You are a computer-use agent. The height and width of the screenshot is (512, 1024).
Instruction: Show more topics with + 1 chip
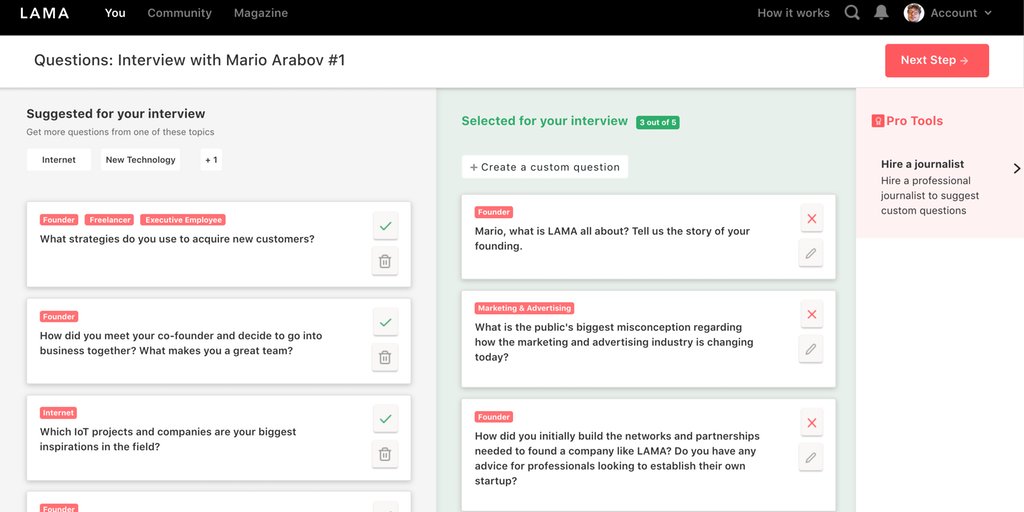pyautogui.click(x=211, y=159)
